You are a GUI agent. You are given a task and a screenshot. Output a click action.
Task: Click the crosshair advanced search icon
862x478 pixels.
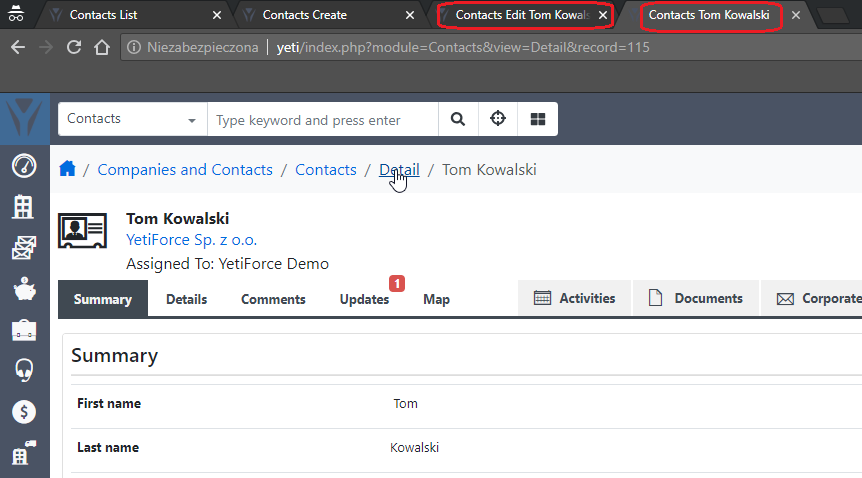point(498,119)
